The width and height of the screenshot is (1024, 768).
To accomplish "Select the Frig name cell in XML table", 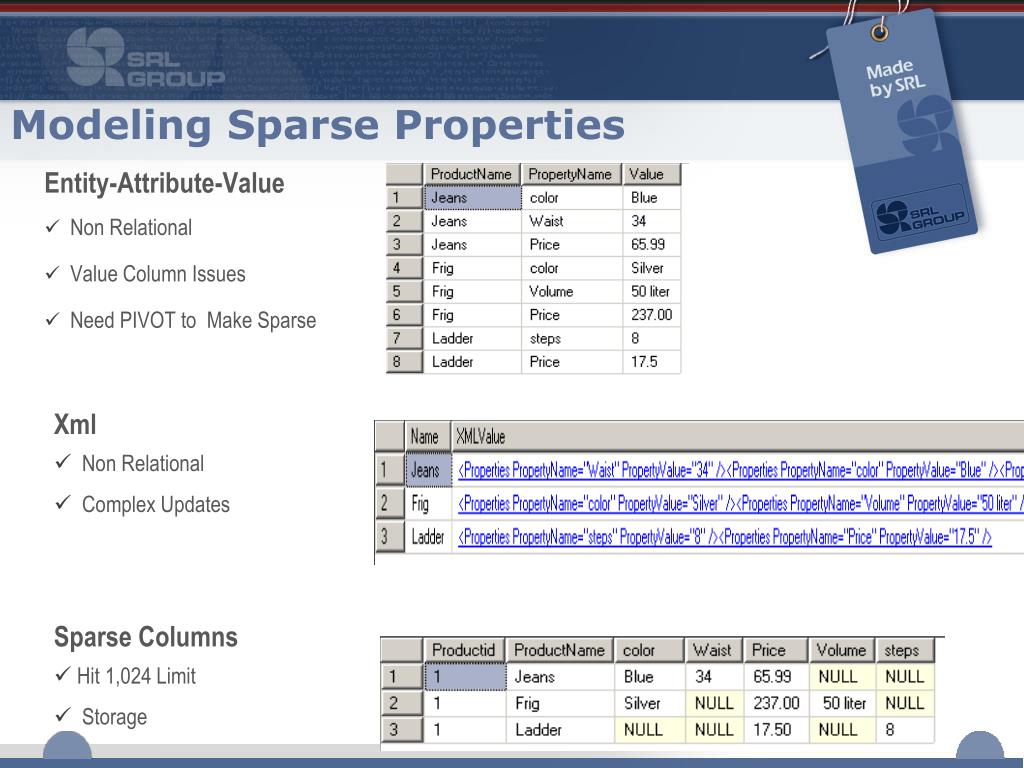I will (x=428, y=504).
